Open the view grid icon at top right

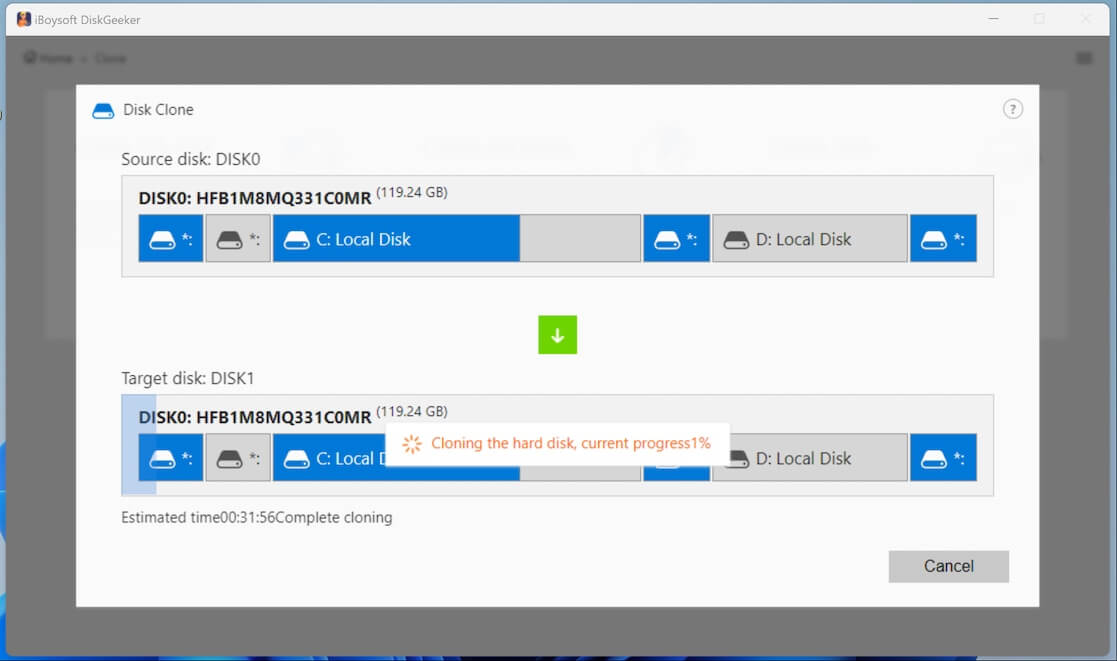point(1085,58)
